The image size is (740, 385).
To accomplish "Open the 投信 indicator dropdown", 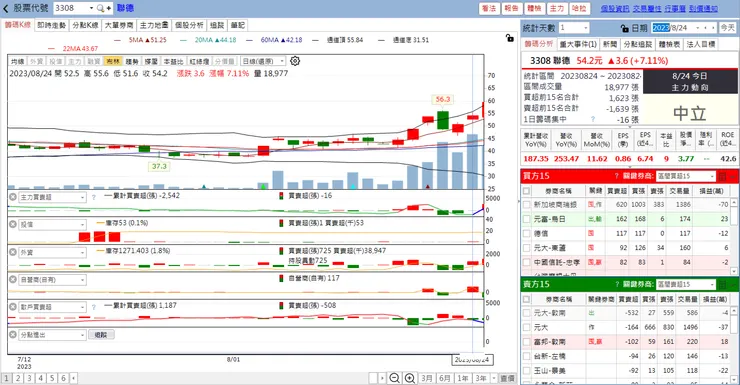I will point(83,225).
